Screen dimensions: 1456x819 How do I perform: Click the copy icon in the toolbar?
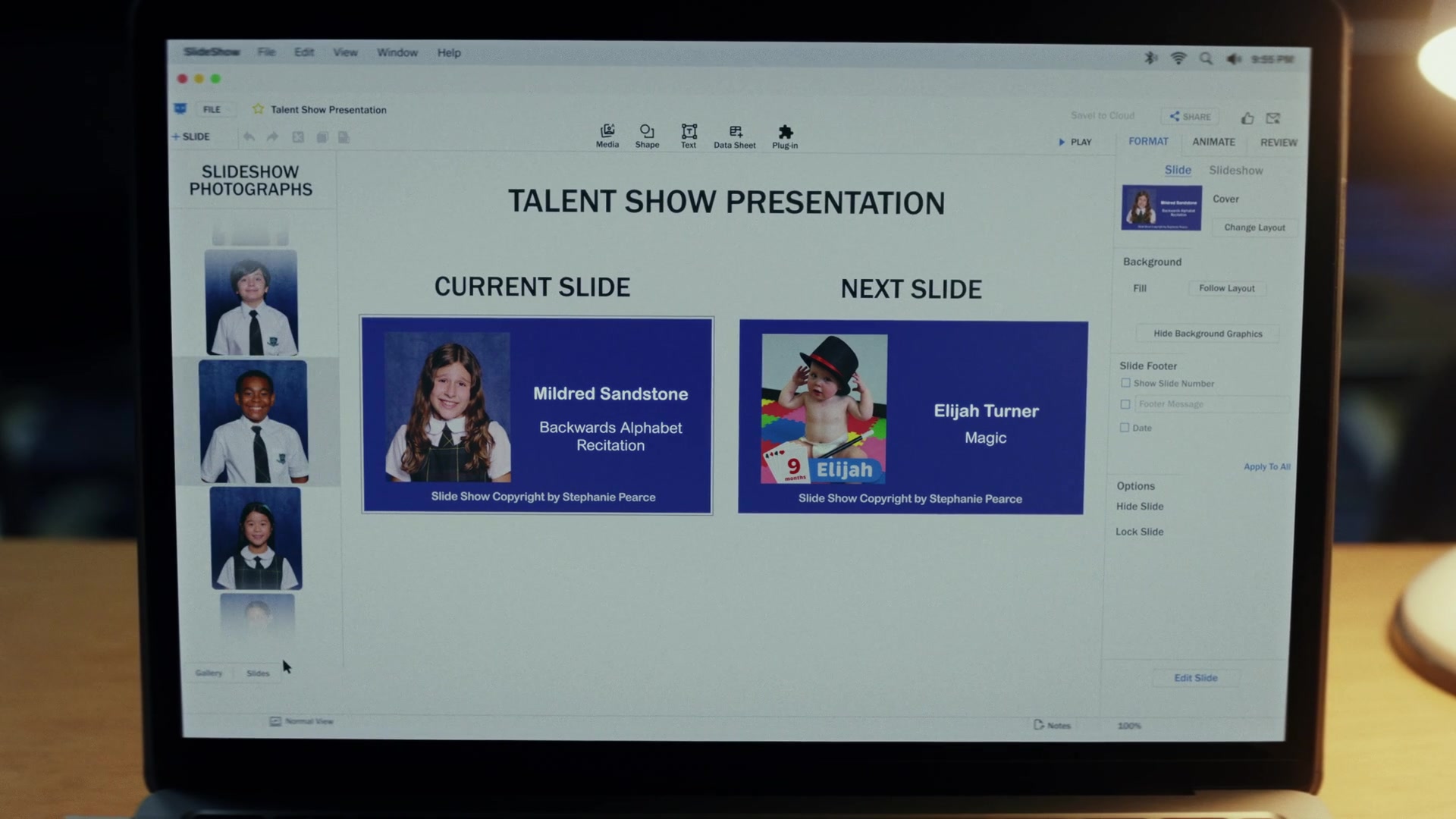point(322,137)
